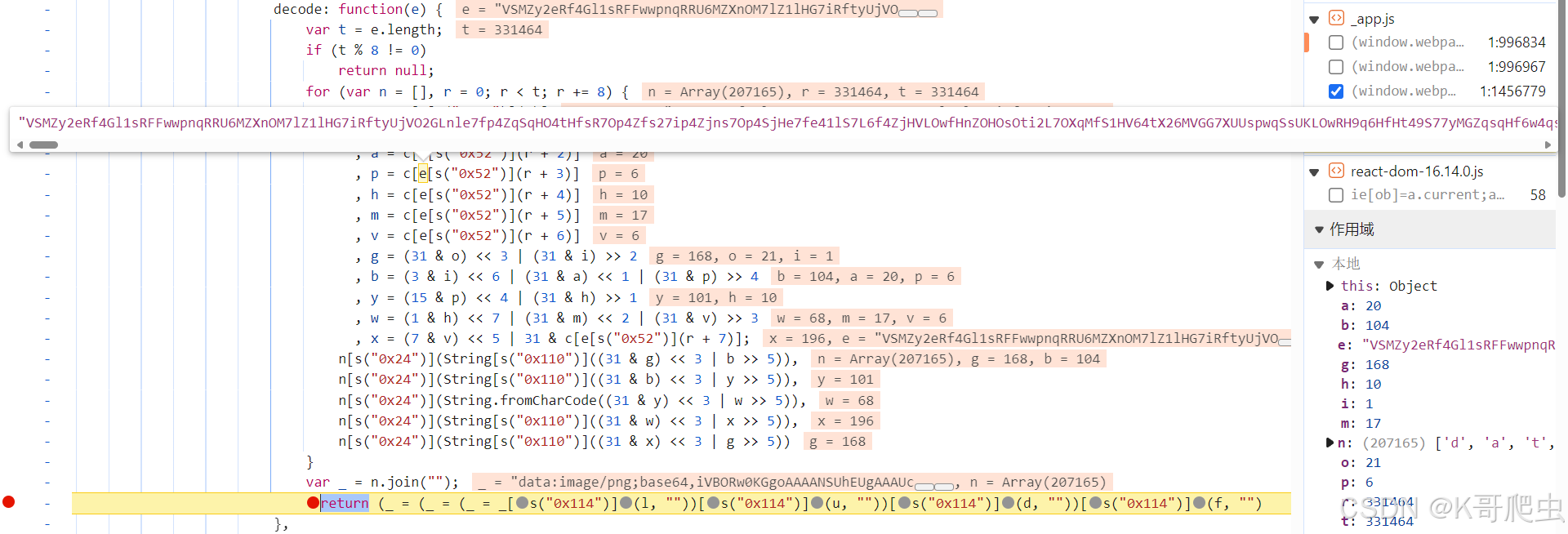
Task: Click inline value "t = 331464" in code
Action: tap(501, 29)
